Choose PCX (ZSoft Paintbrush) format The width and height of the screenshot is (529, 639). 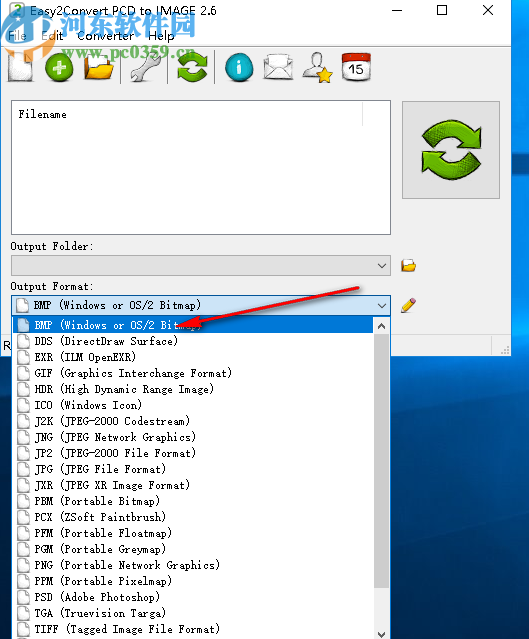[193, 517]
